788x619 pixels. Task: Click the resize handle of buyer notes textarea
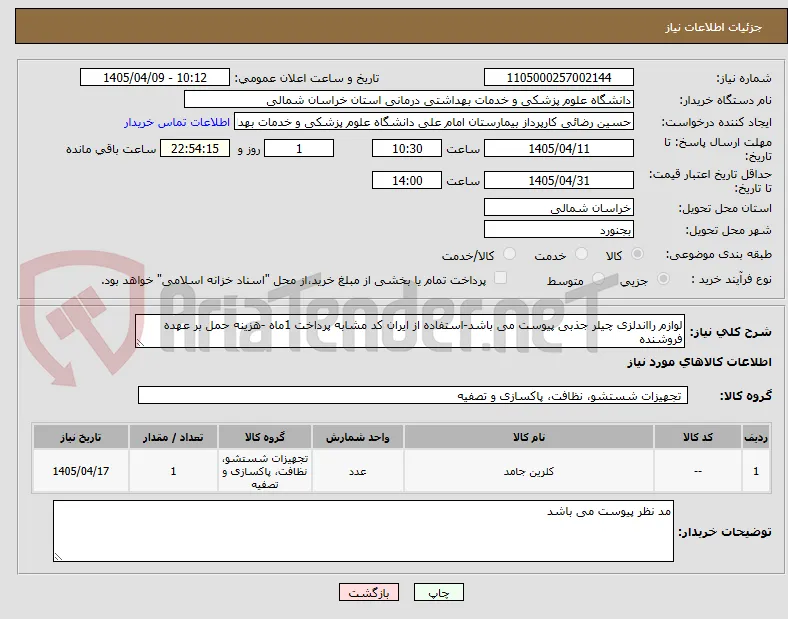58,557
